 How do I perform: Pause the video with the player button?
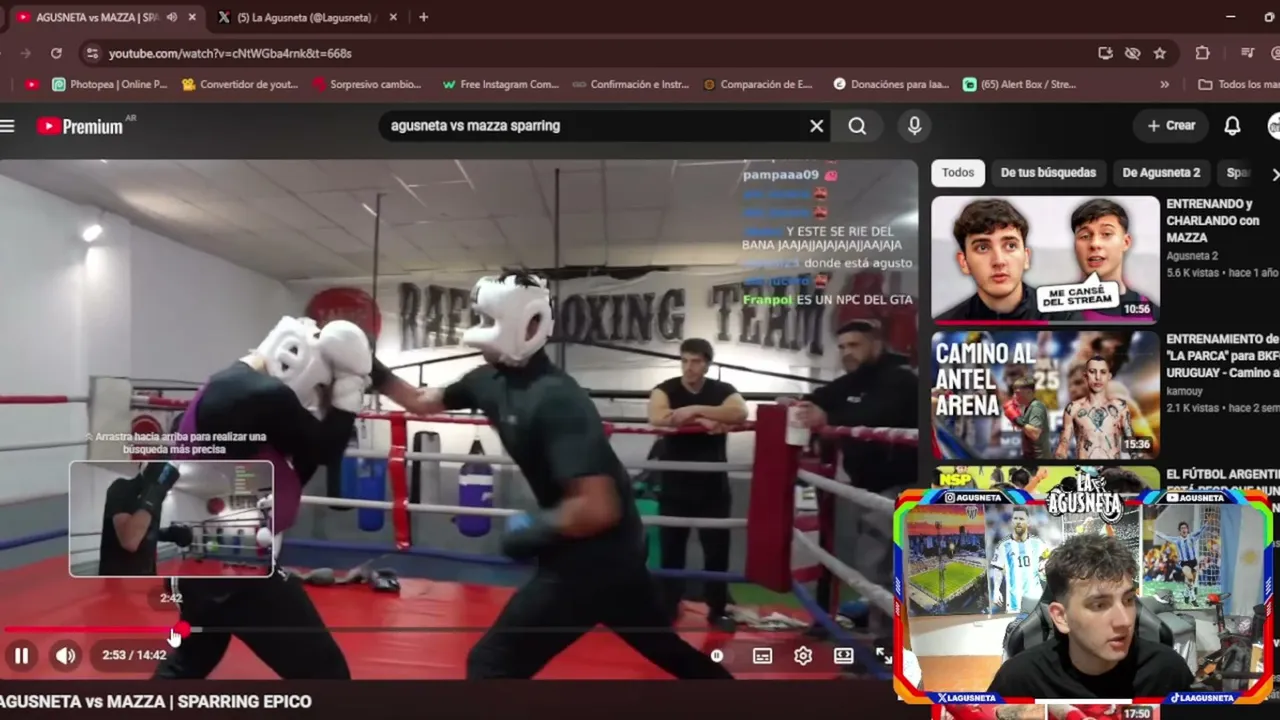pos(21,656)
